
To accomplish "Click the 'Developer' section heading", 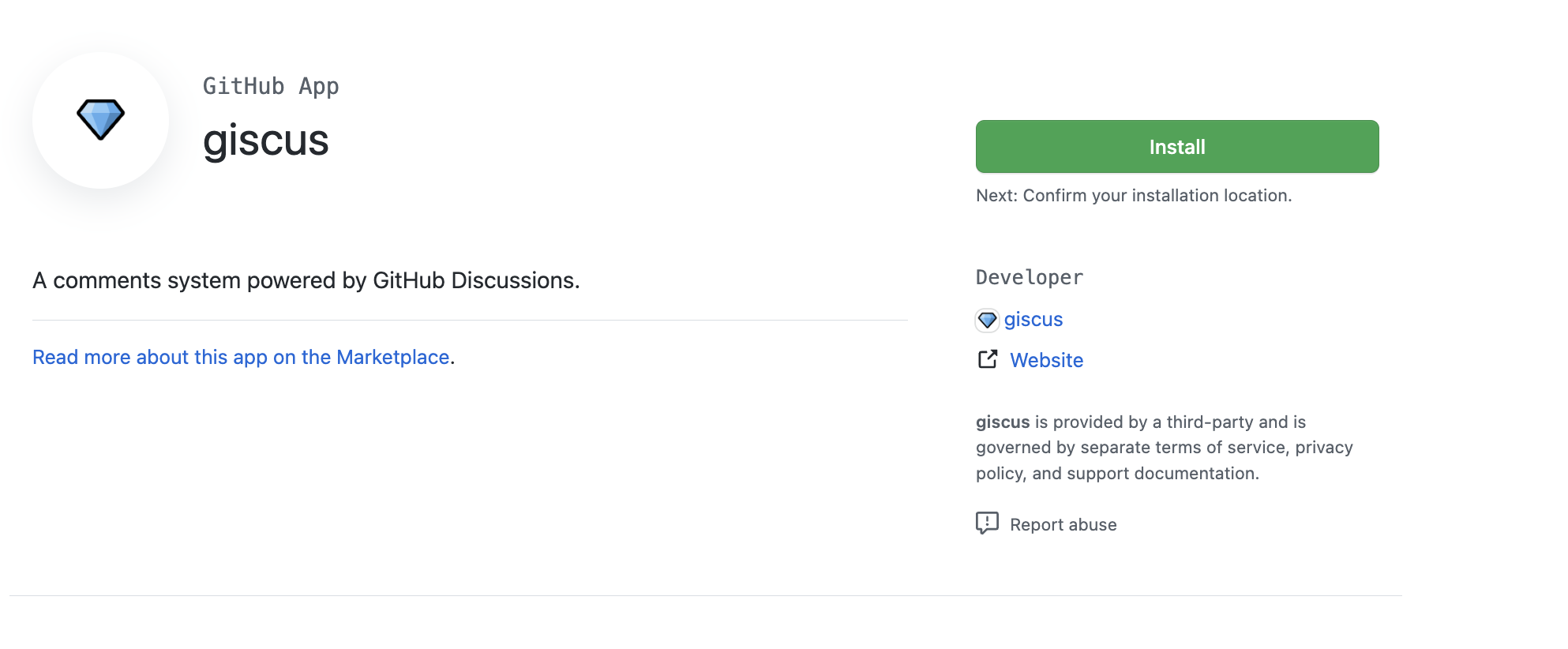I will 1030,277.
